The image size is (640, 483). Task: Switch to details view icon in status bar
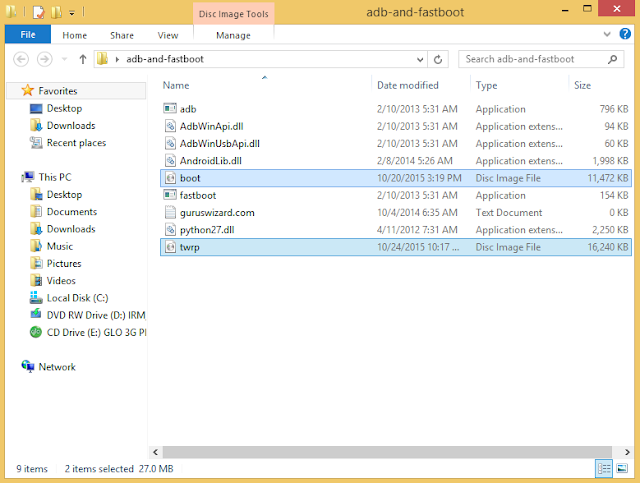pyautogui.click(x=604, y=468)
